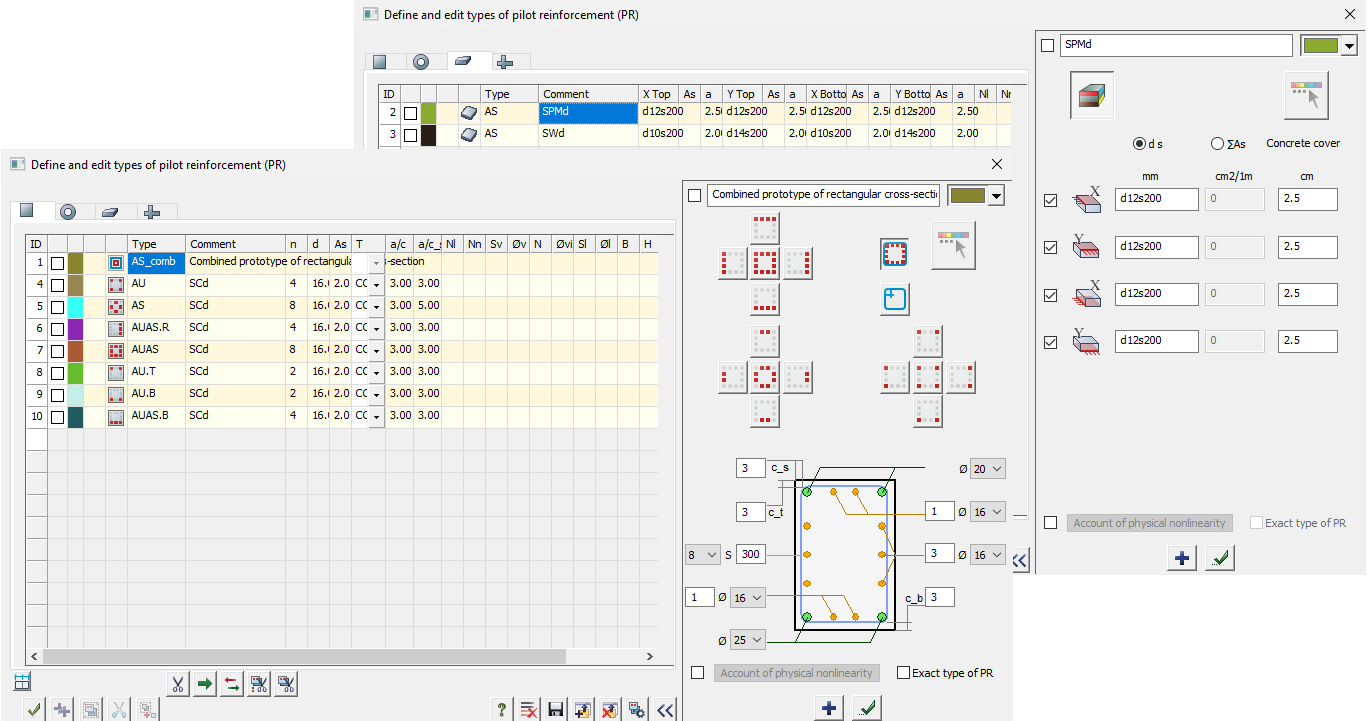Click the purple color swatch of AUAS.R row

click(77, 328)
